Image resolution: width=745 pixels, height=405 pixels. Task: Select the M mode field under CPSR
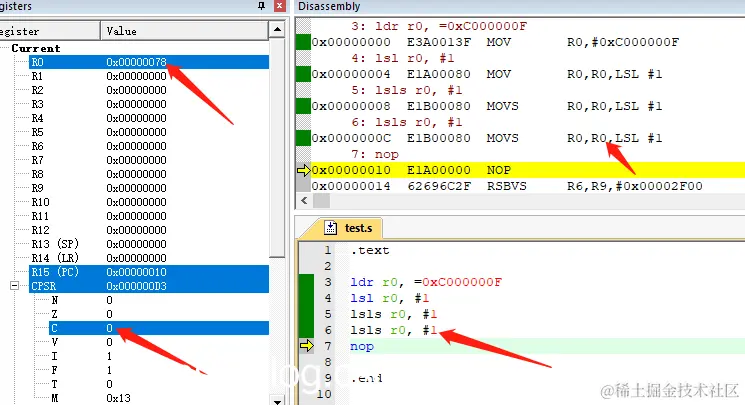(159, 398)
